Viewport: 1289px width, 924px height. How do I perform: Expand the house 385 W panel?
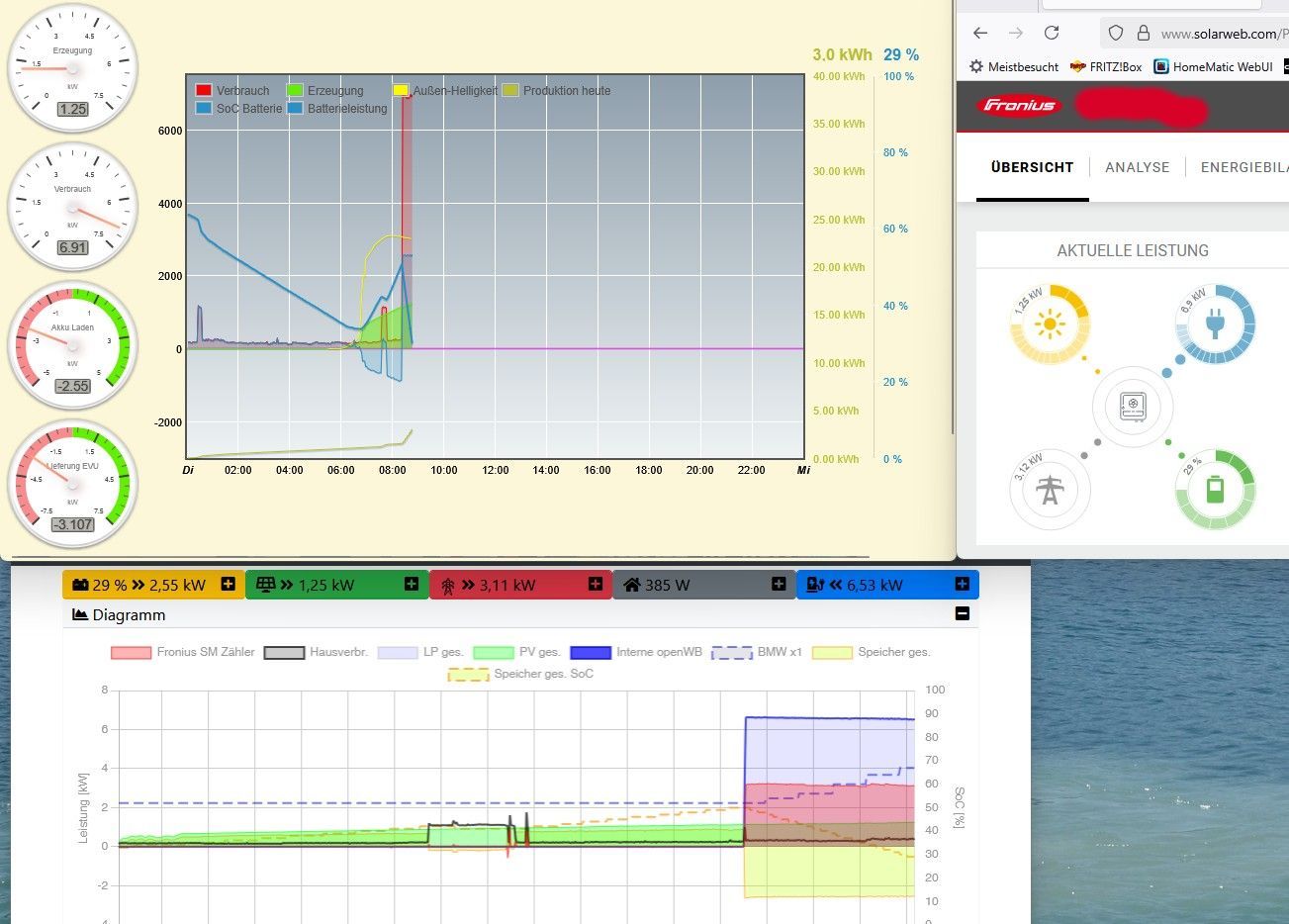[779, 585]
